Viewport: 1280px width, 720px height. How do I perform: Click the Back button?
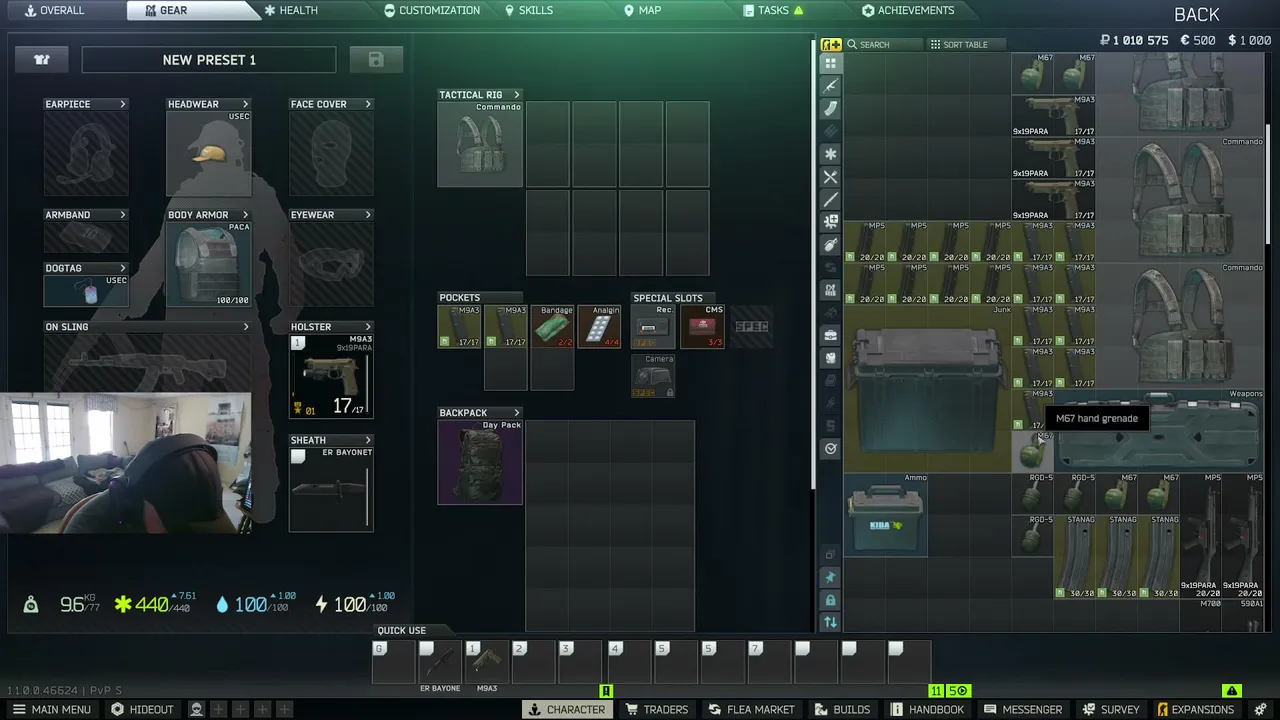click(1197, 15)
